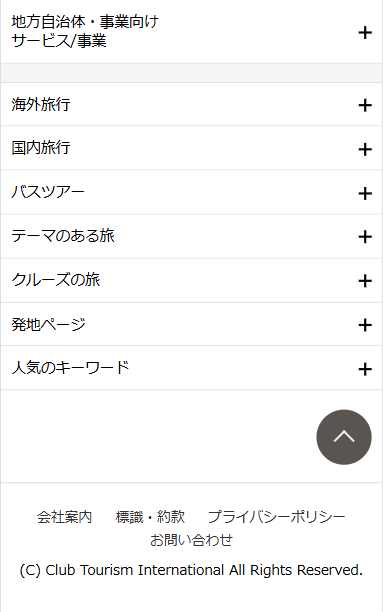383x612 pixels.
Task: Click plus icon next to 海外旅行
Action: coord(365,105)
